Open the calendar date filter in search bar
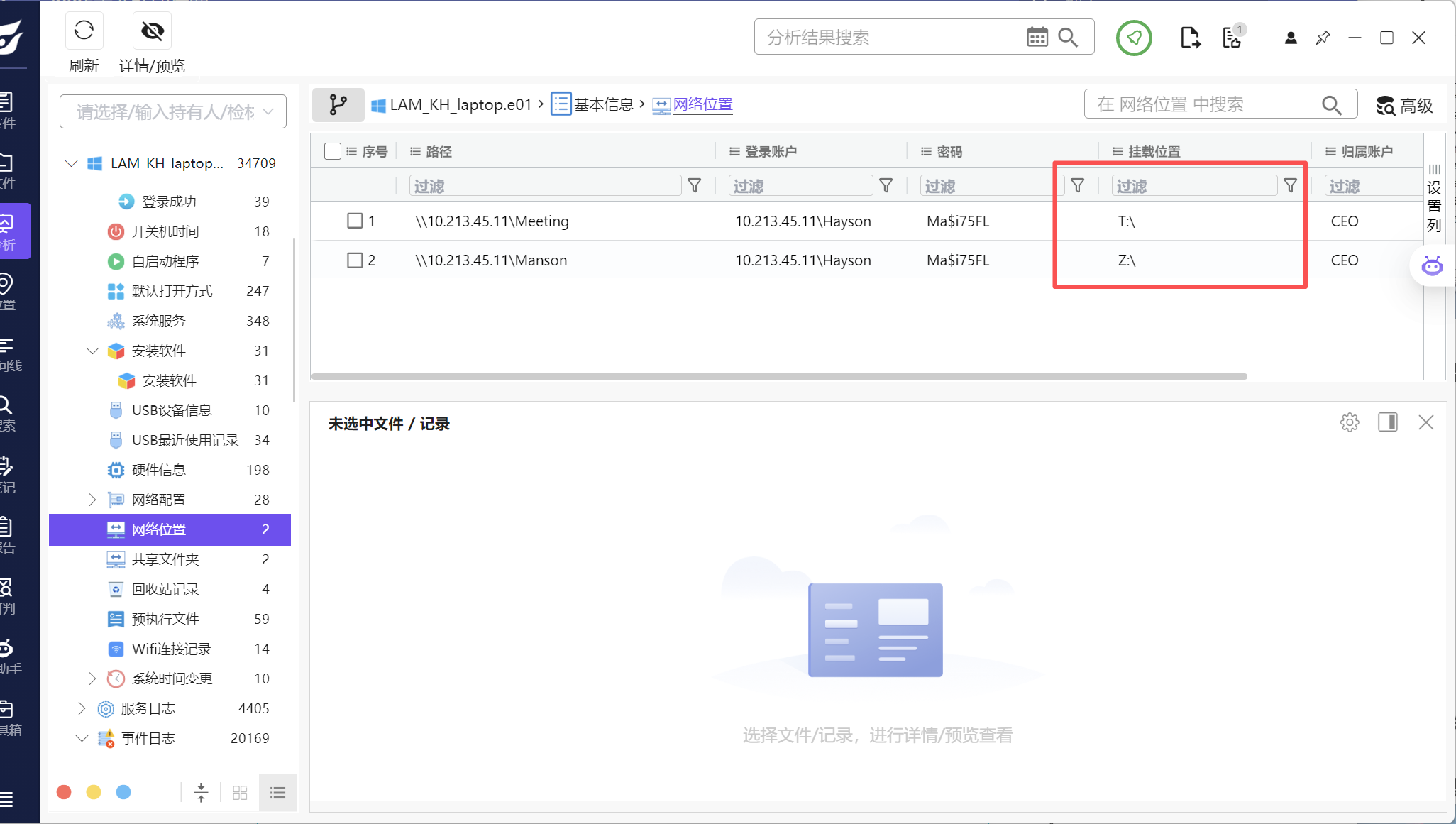This screenshot has height=824, width=1456. pos(1037,37)
